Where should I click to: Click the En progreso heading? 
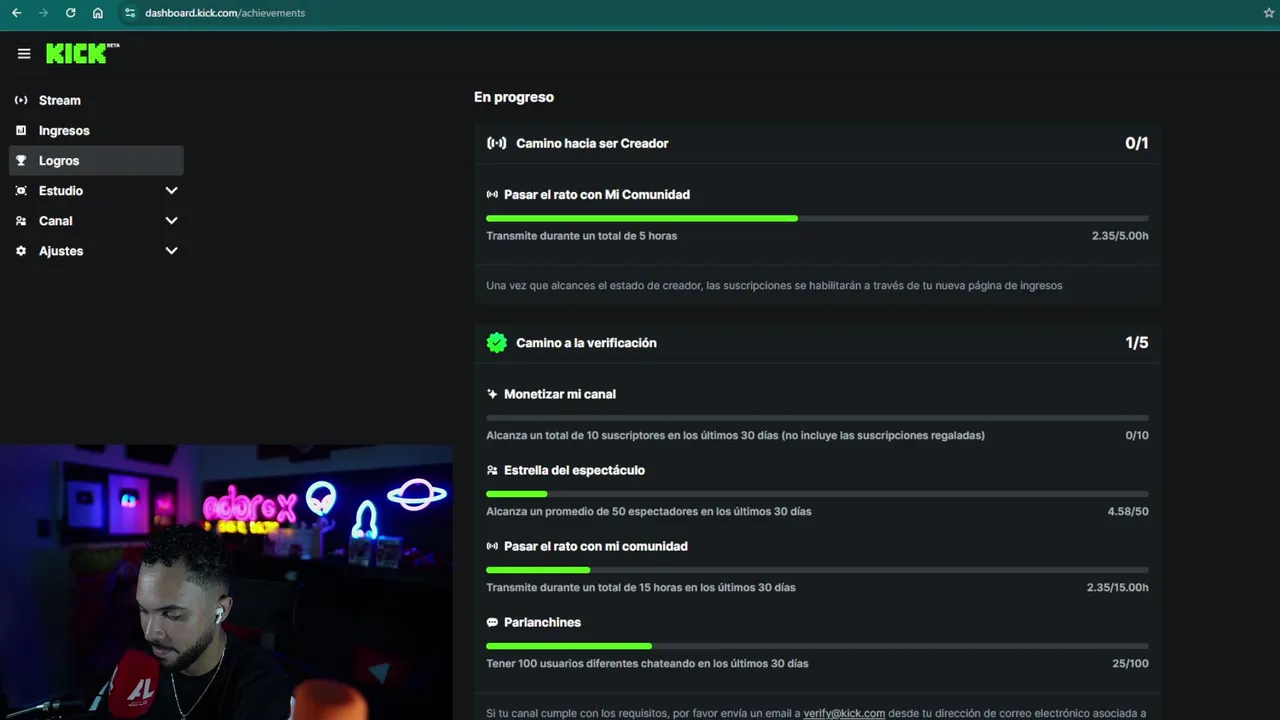pyautogui.click(x=514, y=97)
